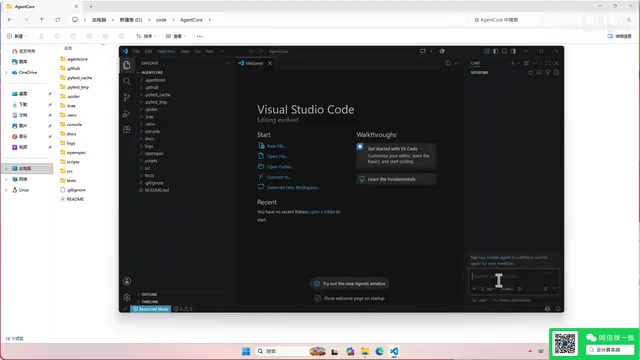Open notifications bell in VS Code status bar
Viewport: 640px width, 360px height.
click(558, 309)
